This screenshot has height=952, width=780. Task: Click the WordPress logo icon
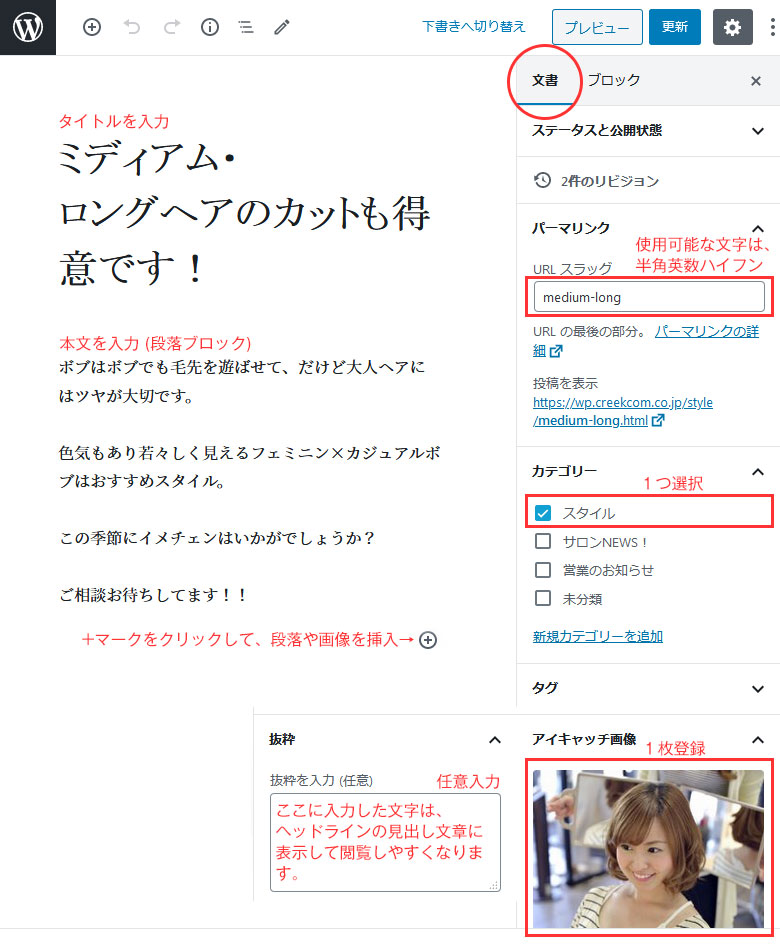[28, 27]
